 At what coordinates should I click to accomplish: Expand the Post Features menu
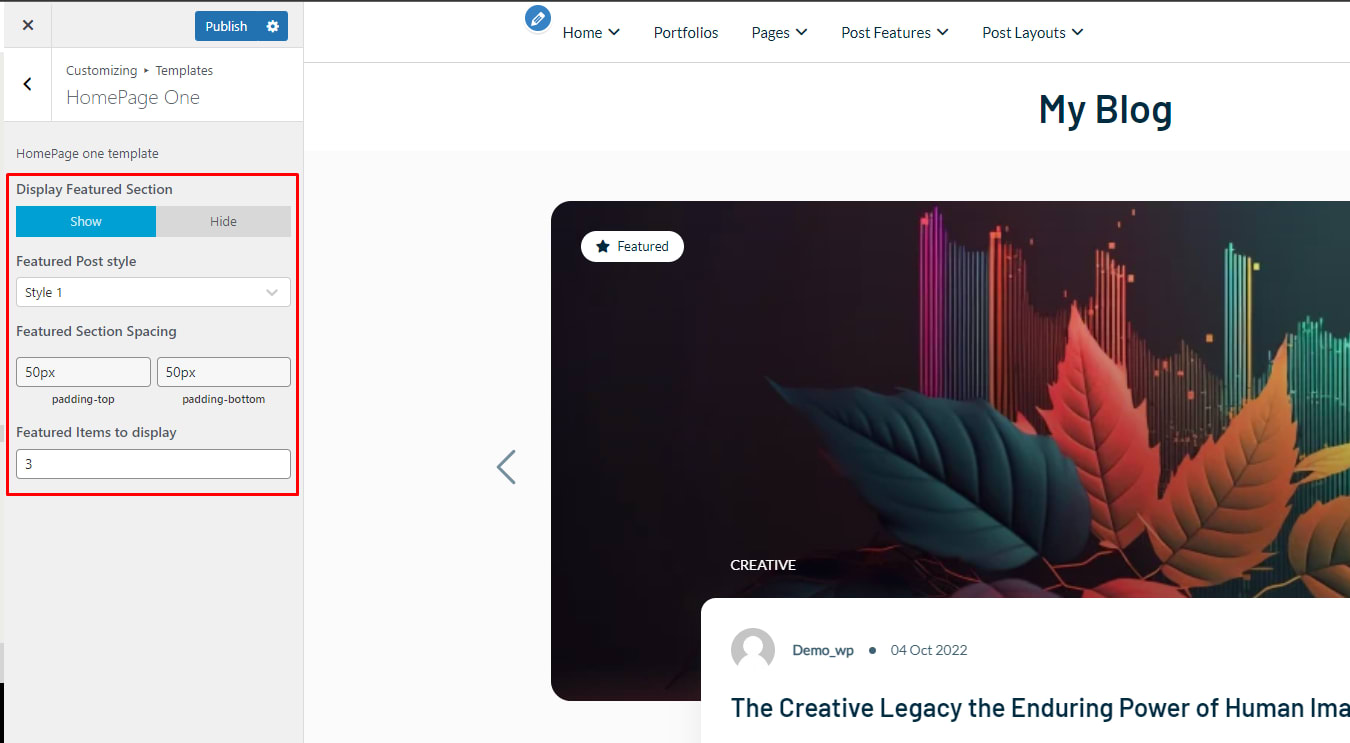click(895, 33)
